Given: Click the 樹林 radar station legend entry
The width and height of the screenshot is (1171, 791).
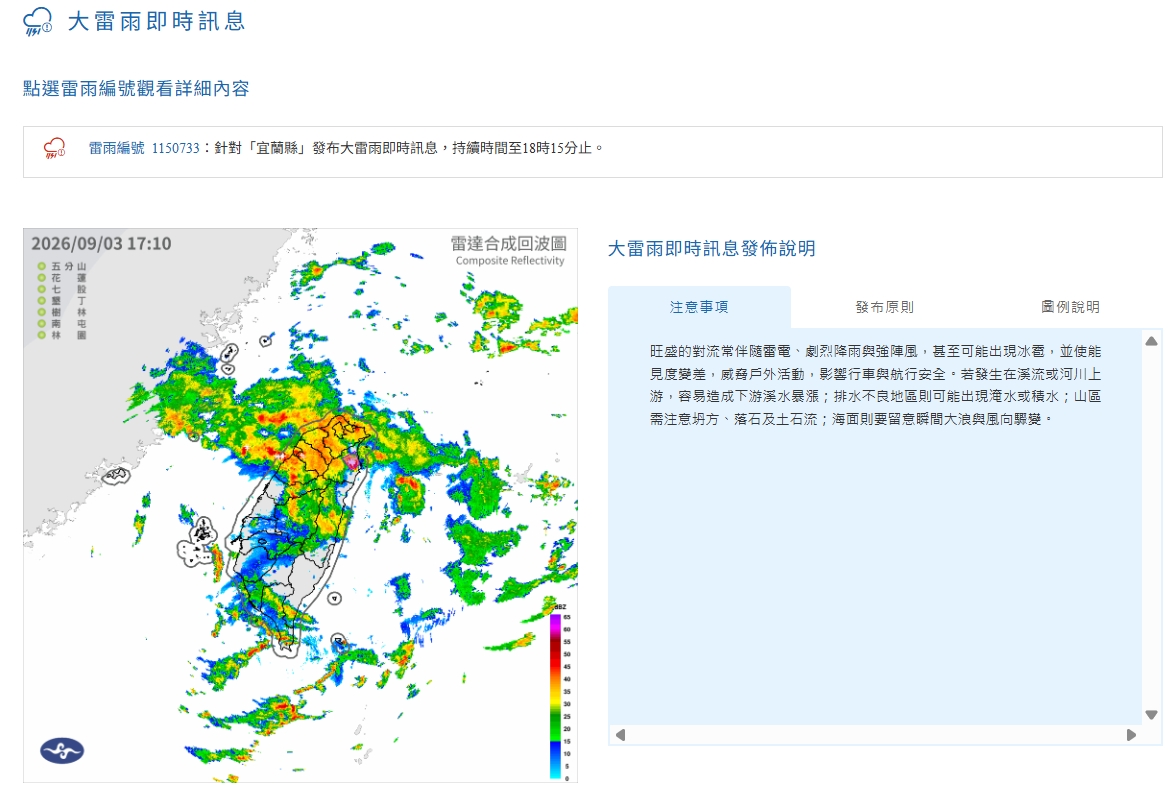Looking at the screenshot, I should tap(62, 312).
